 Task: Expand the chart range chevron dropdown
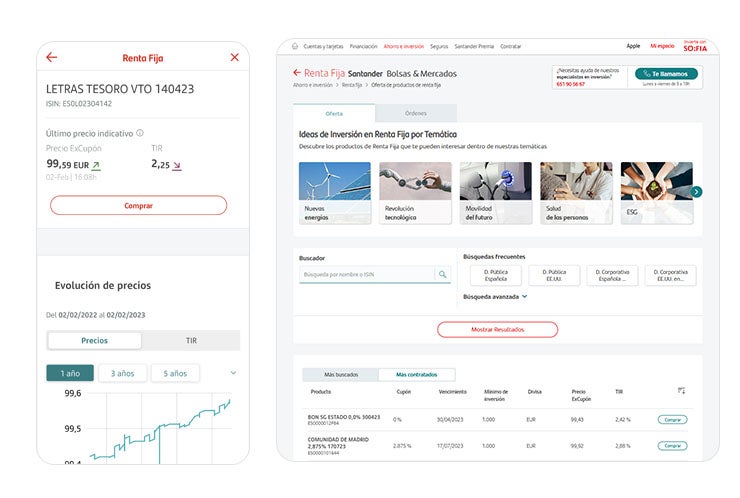click(233, 373)
